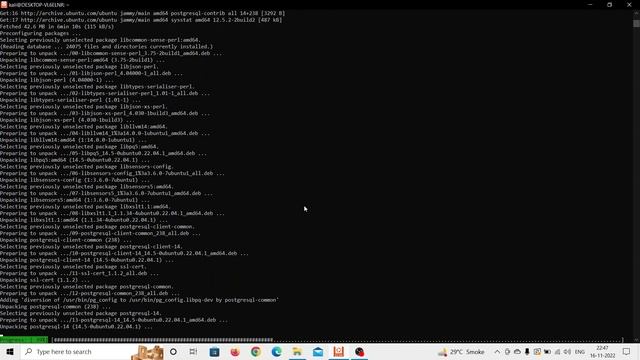Restore down the terminal window
This screenshot has width=640, height=360.
[609, 4]
